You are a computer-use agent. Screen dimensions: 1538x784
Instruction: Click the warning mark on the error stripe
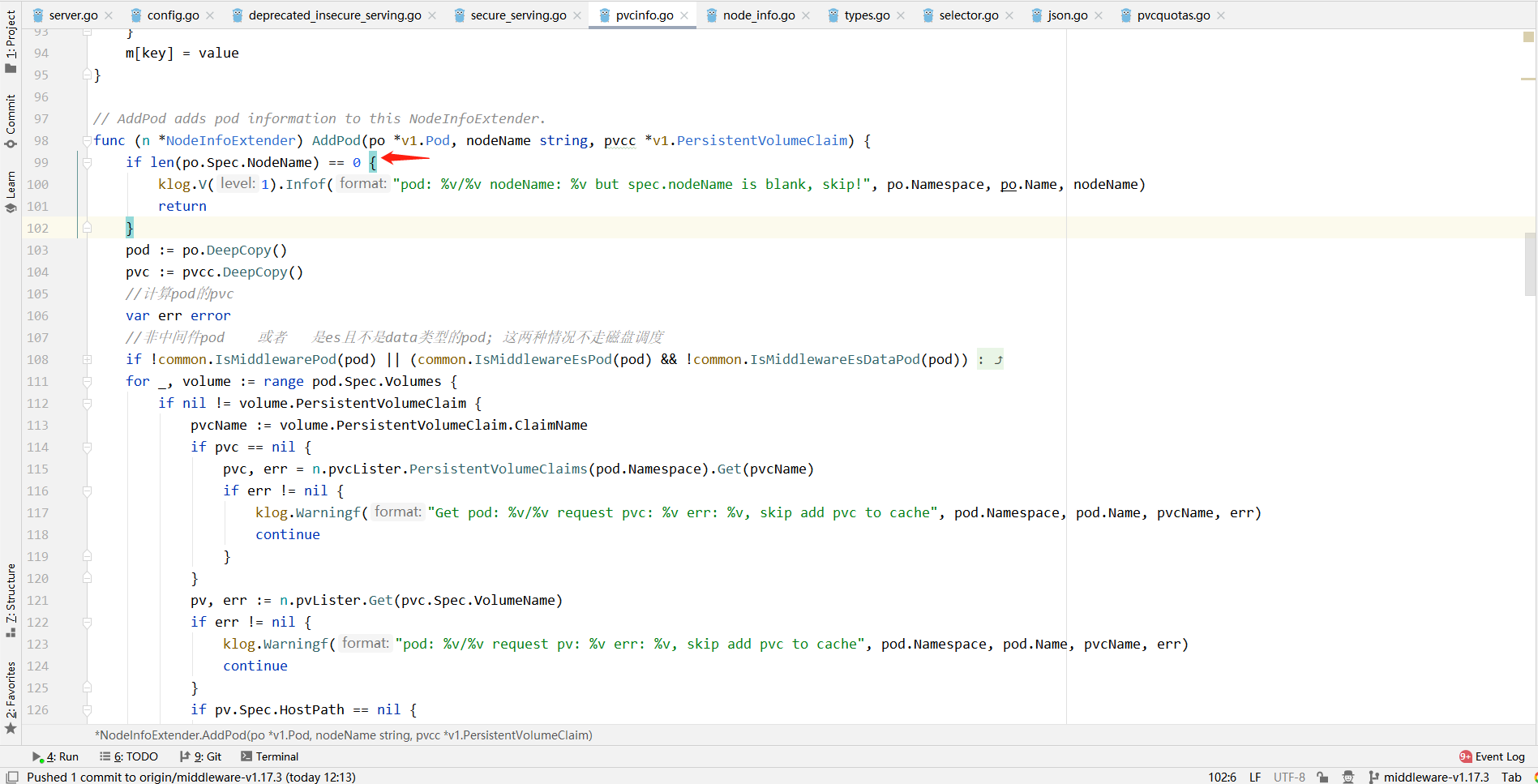pyautogui.click(x=1528, y=79)
